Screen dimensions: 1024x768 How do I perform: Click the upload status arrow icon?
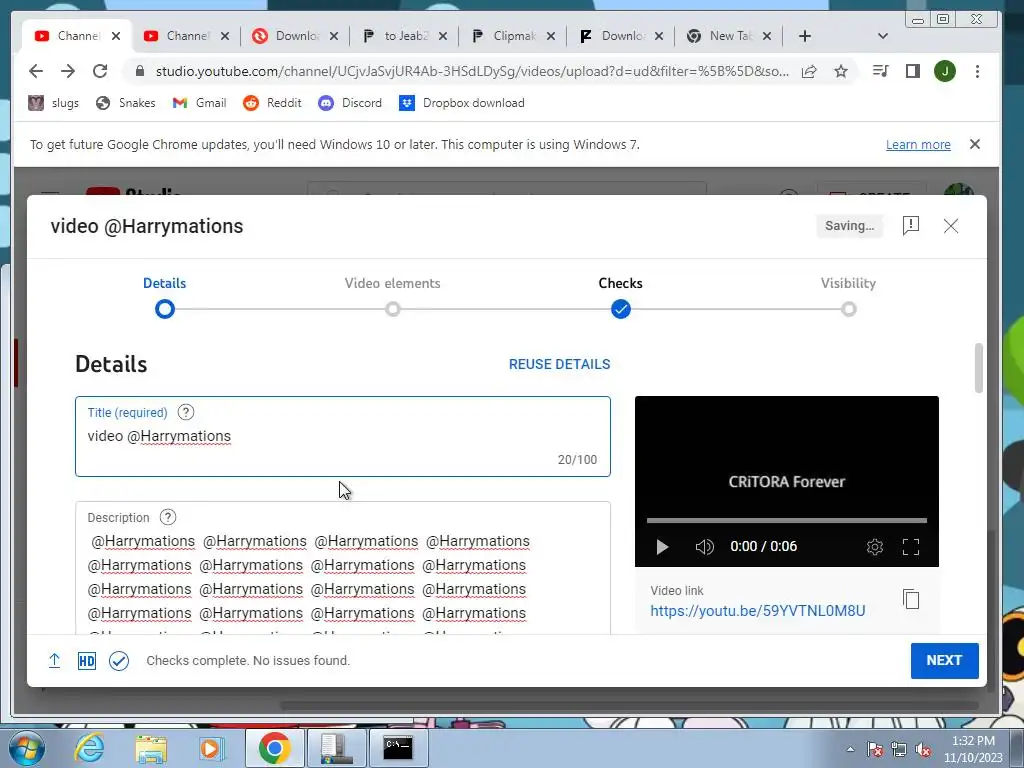point(54,660)
